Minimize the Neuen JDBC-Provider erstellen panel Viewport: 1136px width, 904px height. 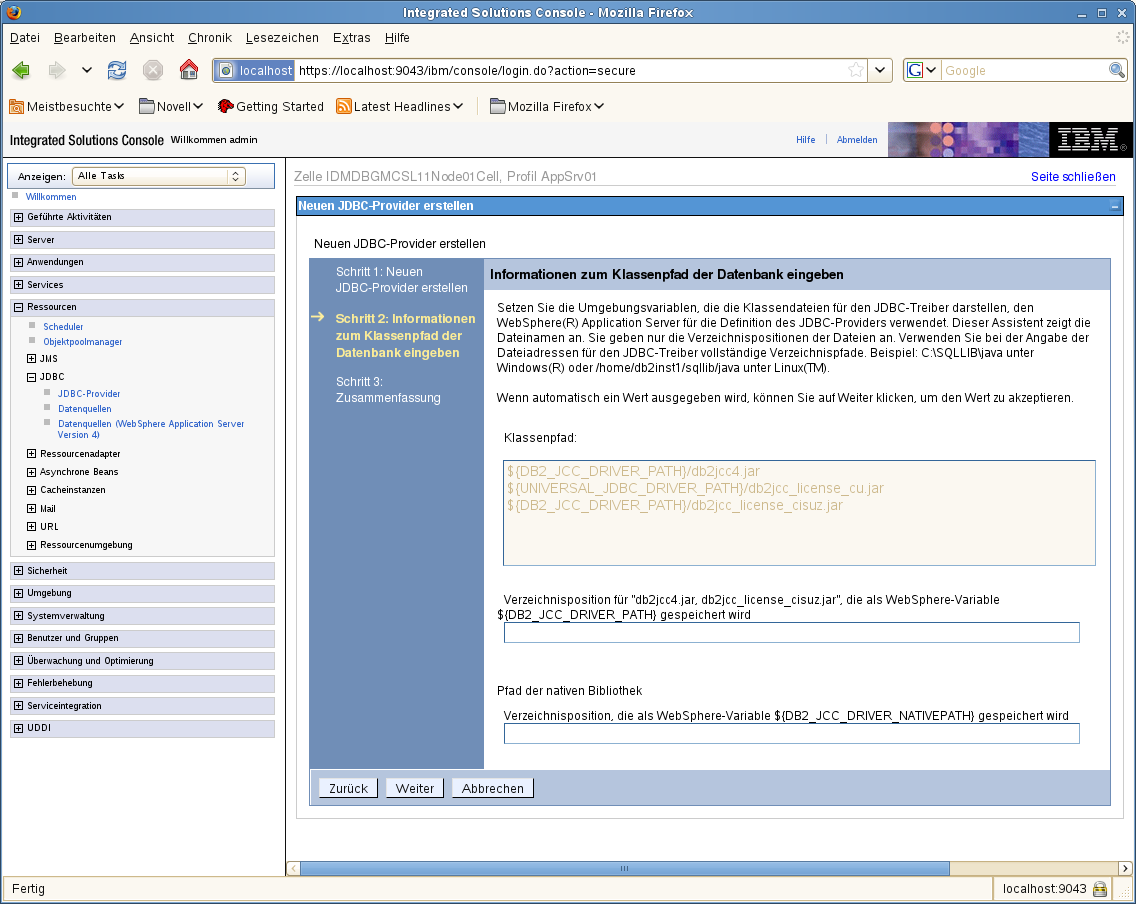[1115, 206]
